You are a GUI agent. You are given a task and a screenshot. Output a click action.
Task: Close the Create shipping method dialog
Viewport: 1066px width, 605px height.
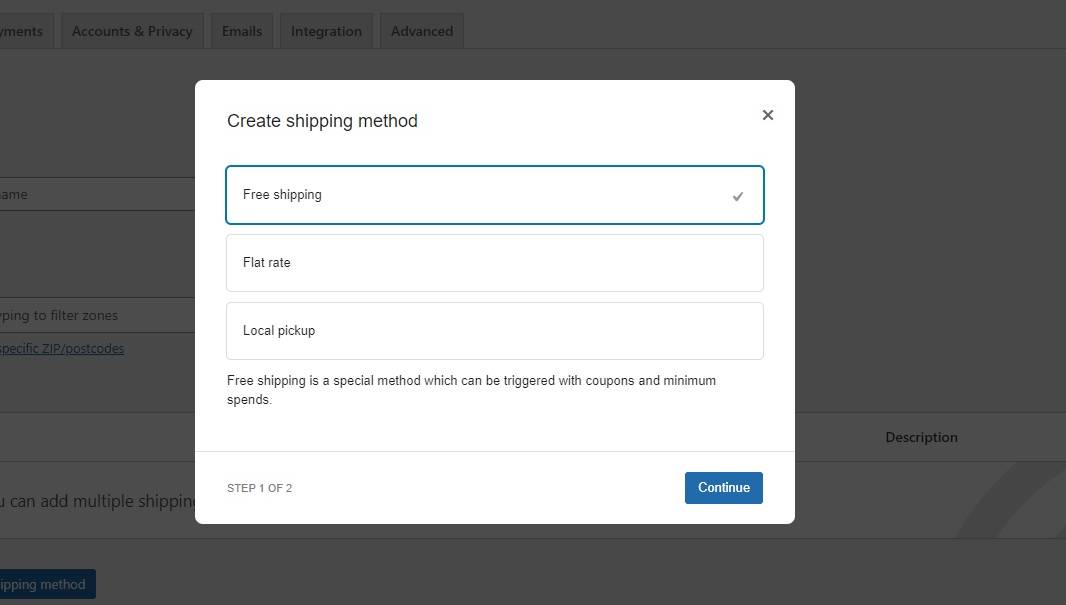767,115
